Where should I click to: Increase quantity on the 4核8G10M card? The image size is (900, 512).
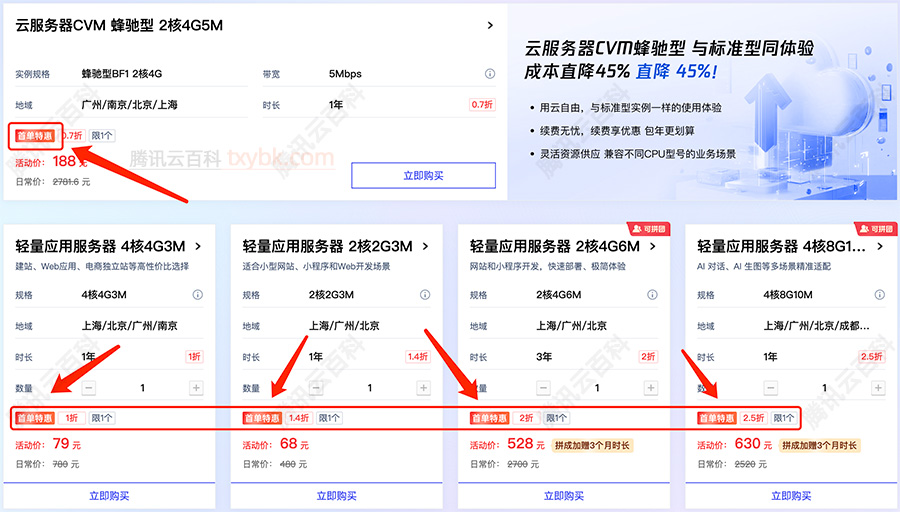878,388
